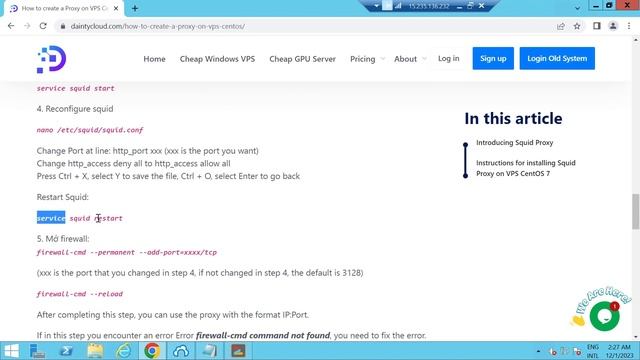Click the '5. Mở firewall:' heading
Viewport: 640px width, 360px height.
tap(63, 239)
